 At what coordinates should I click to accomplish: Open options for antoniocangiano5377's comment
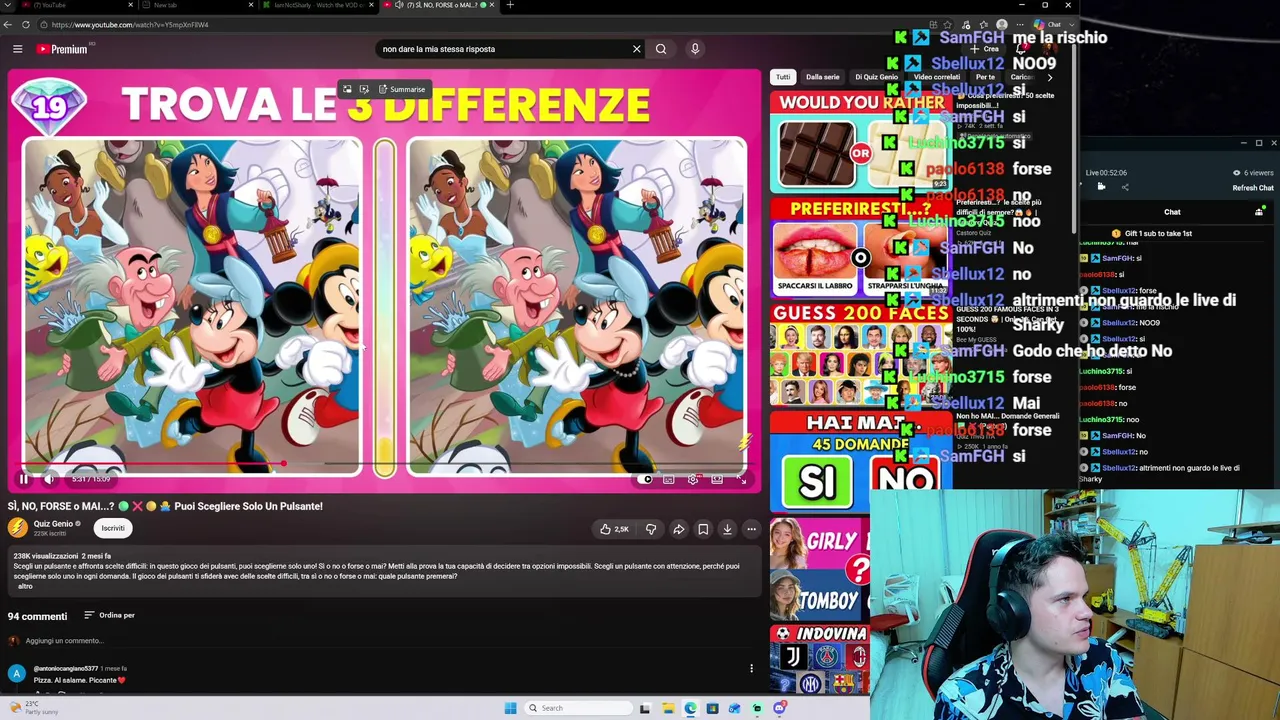(x=751, y=669)
